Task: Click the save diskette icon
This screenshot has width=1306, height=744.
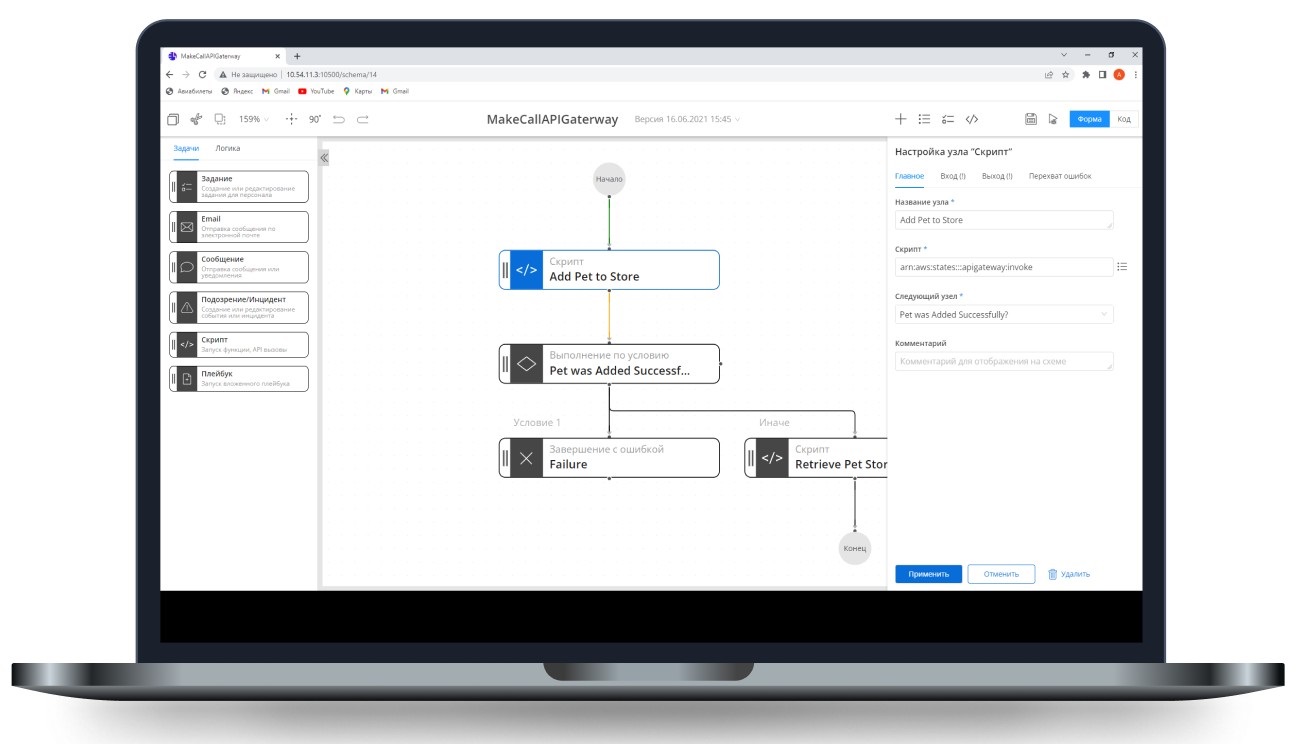Action: [1031, 119]
